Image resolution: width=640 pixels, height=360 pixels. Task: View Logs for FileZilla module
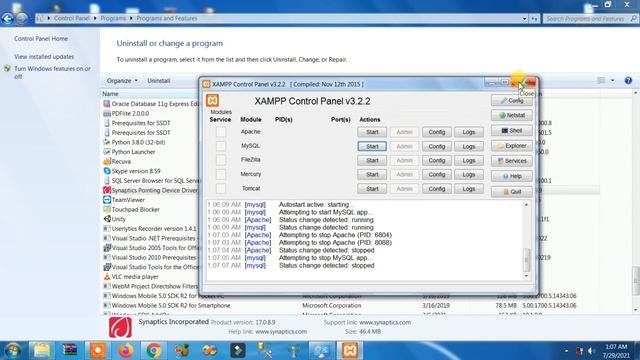pyautogui.click(x=469, y=160)
